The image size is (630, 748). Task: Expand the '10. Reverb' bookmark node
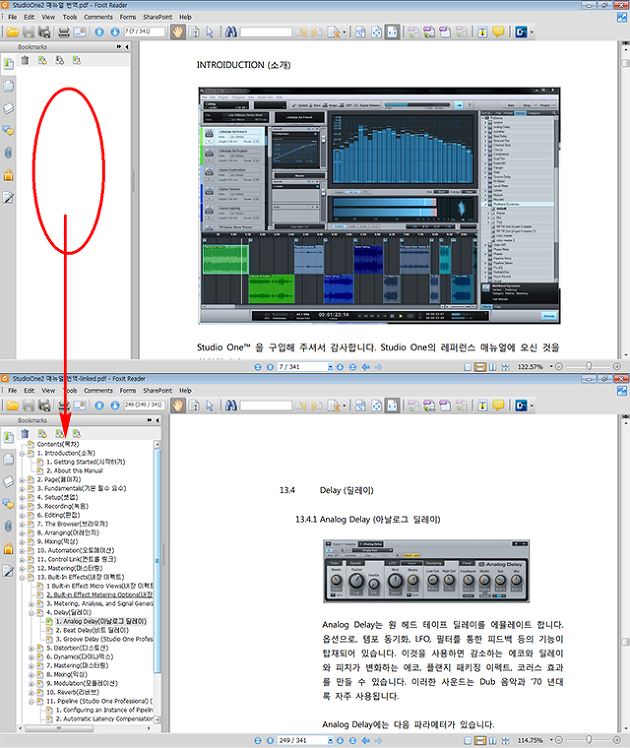(x=31, y=692)
